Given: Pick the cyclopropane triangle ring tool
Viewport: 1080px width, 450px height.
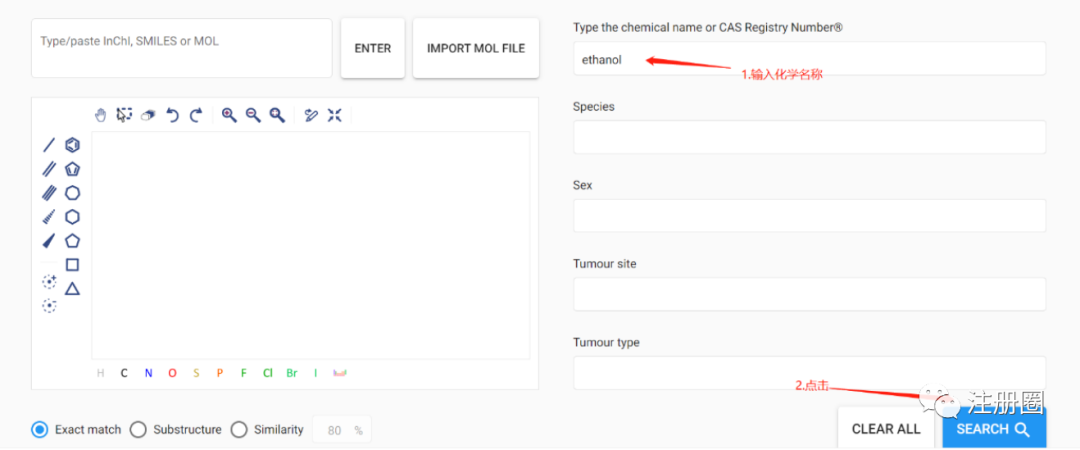Looking at the screenshot, I should [x=72, y=288].
